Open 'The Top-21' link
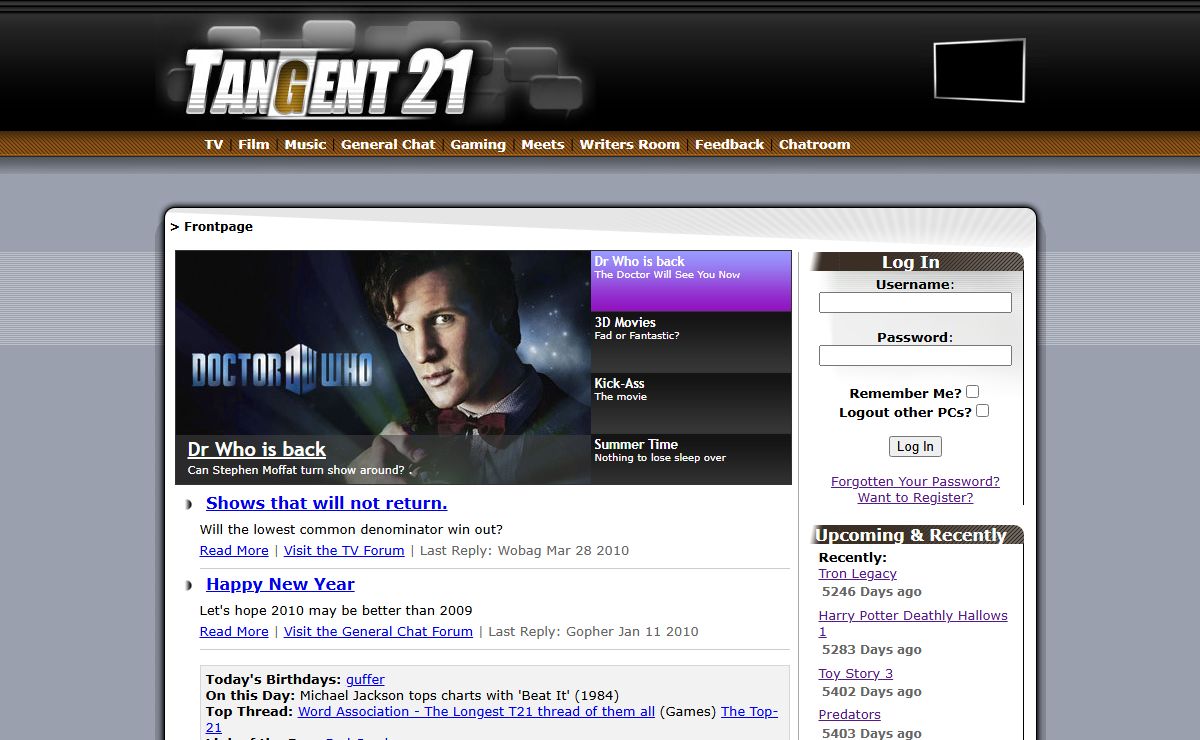Viewport: 1200px width, 740px height. tap(749, 711)
